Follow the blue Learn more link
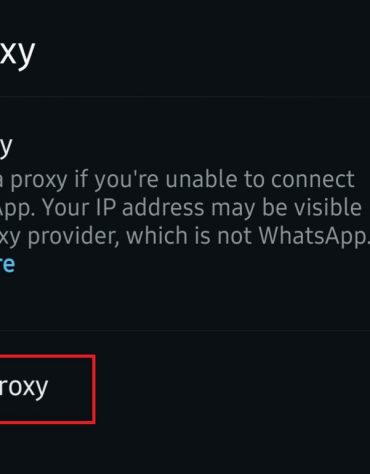The width and height of the screenshot is (370, 474). [x=7, y=264]
